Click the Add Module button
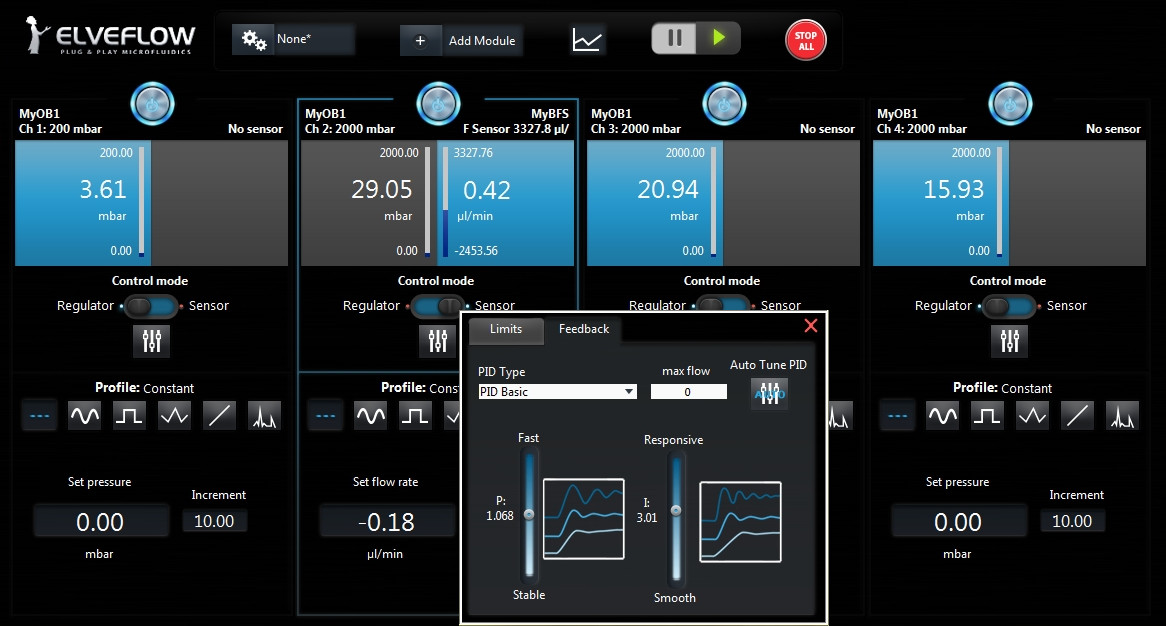 tap(462, 40)
